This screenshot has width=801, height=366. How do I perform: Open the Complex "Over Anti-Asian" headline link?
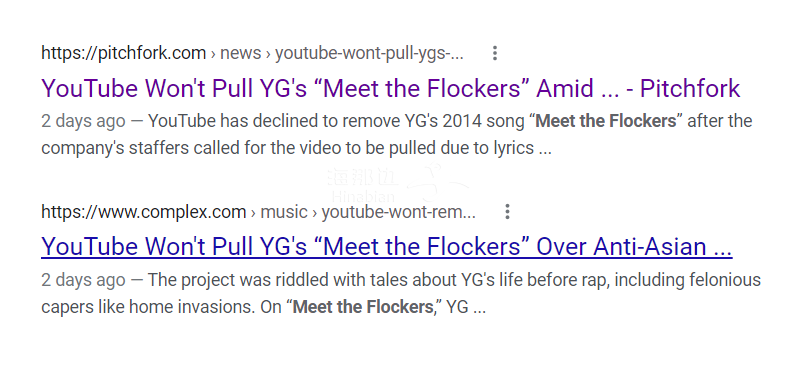click(x=387, y=247)
